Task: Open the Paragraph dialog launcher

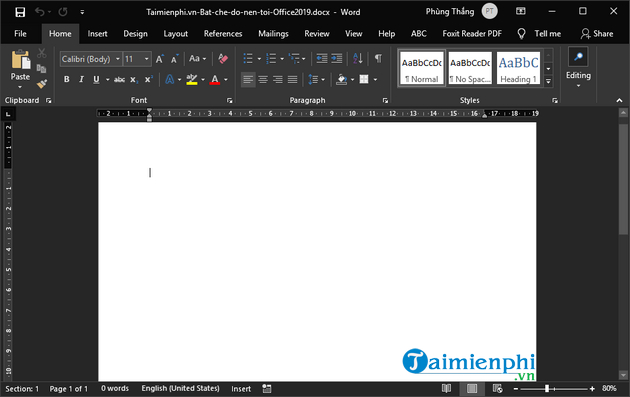Action: point(385,100)
